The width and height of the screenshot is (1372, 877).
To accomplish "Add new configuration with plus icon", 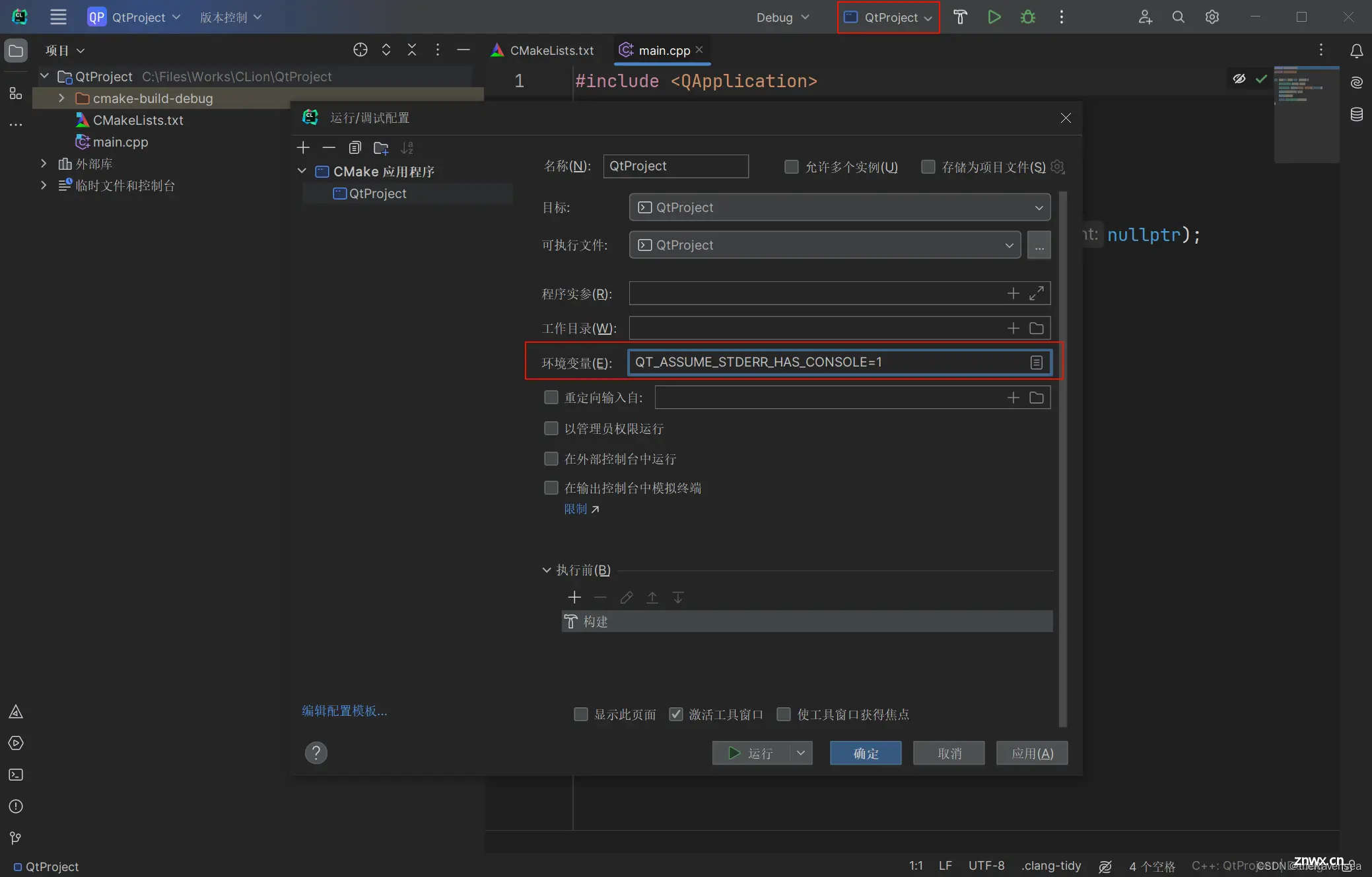I will [x=303, y=147].
